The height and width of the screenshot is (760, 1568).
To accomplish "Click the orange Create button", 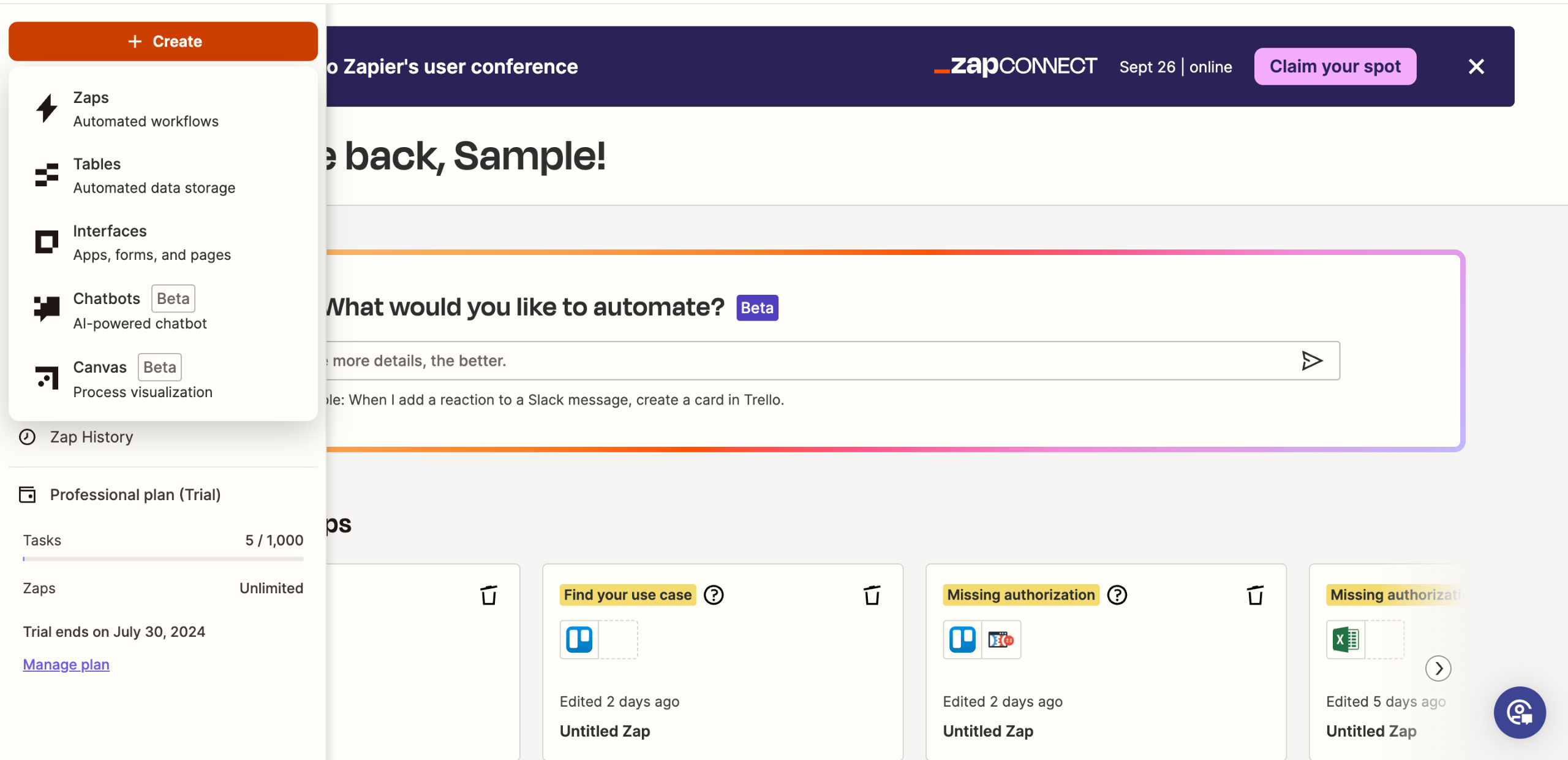I will (x=163, y=41).
